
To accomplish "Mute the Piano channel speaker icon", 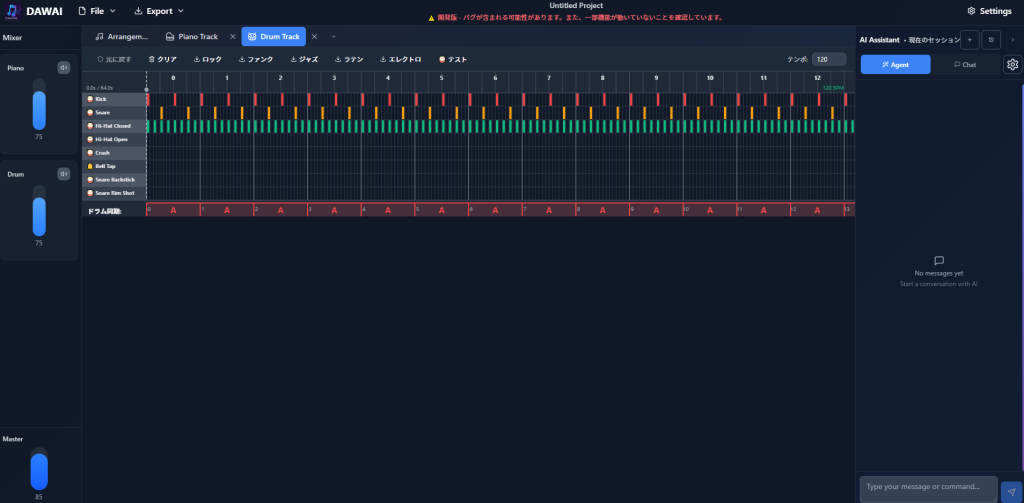I will coord(64,68).
